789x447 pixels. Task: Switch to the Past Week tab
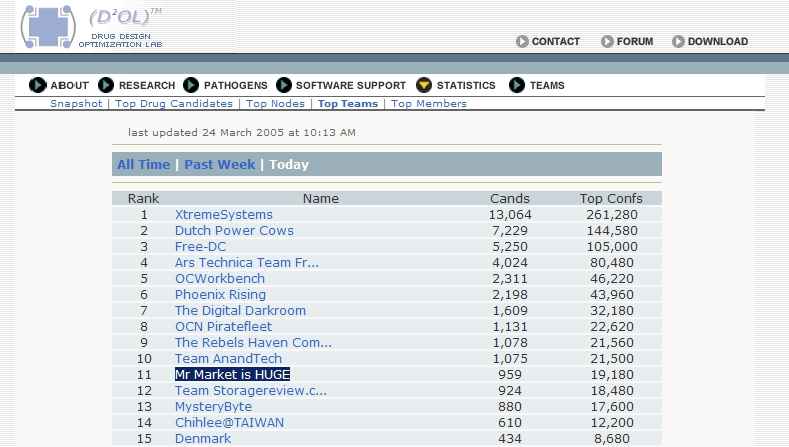click(219, 165)
